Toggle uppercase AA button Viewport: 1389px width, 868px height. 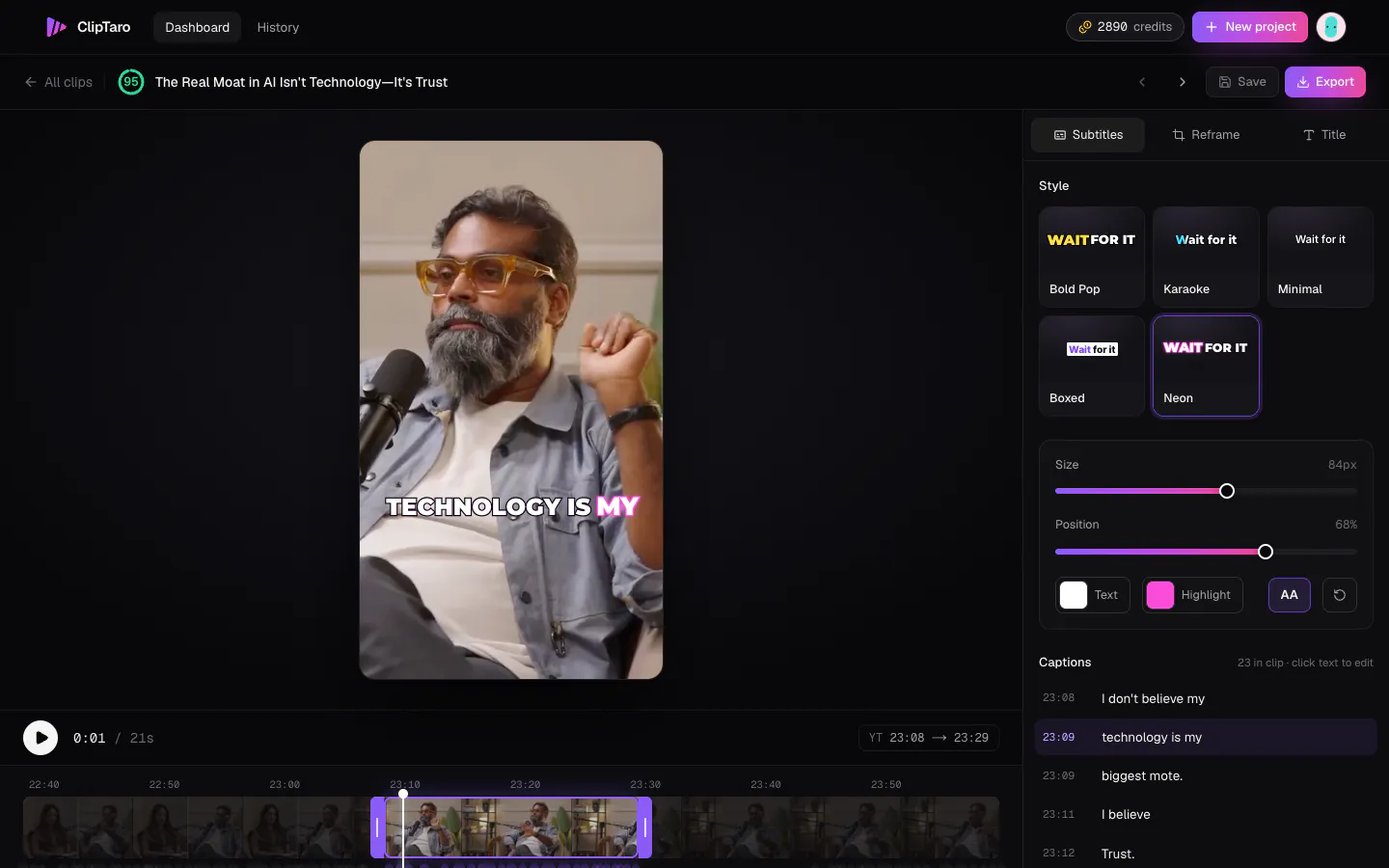pyautogui.click(x=1289, y=595)
